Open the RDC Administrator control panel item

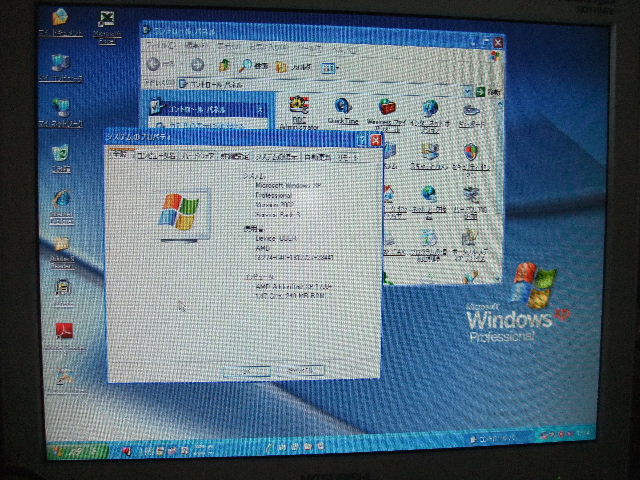tap(299, 113)
